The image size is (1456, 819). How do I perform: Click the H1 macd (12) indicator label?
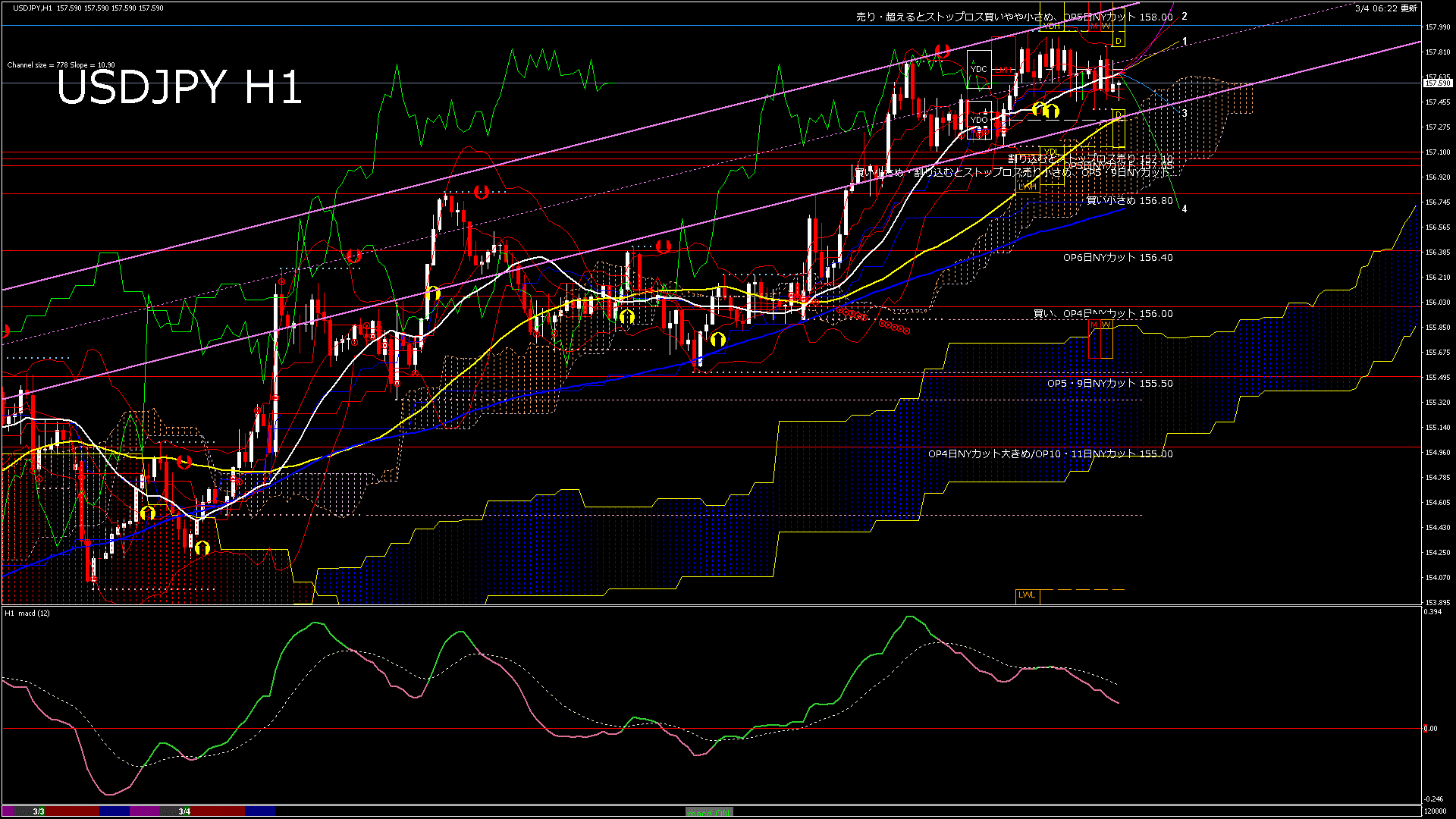[x=27, y=613]
